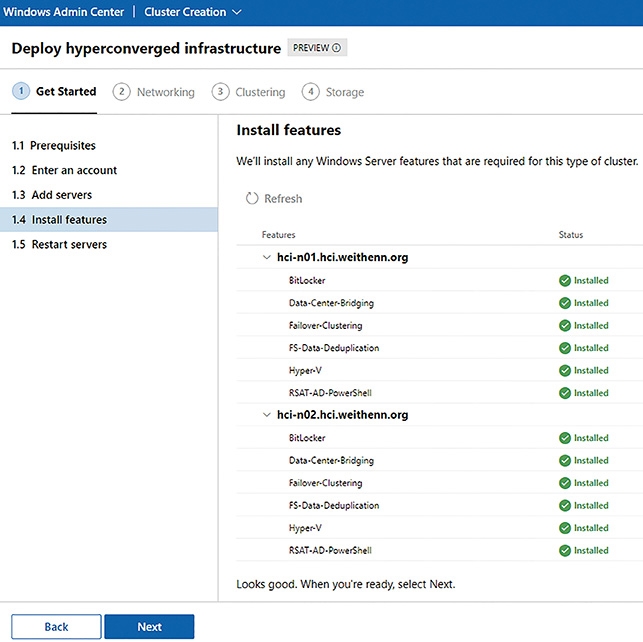Viewport: 643px width, 642px height.
Task: Click the step 4 circle icon for Storage
Action: (x=310, y=92)
